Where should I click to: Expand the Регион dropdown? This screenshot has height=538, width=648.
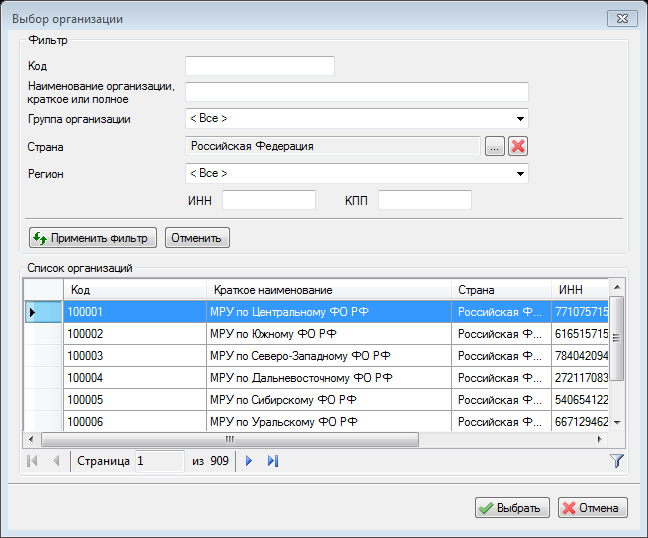pos(520,174)
